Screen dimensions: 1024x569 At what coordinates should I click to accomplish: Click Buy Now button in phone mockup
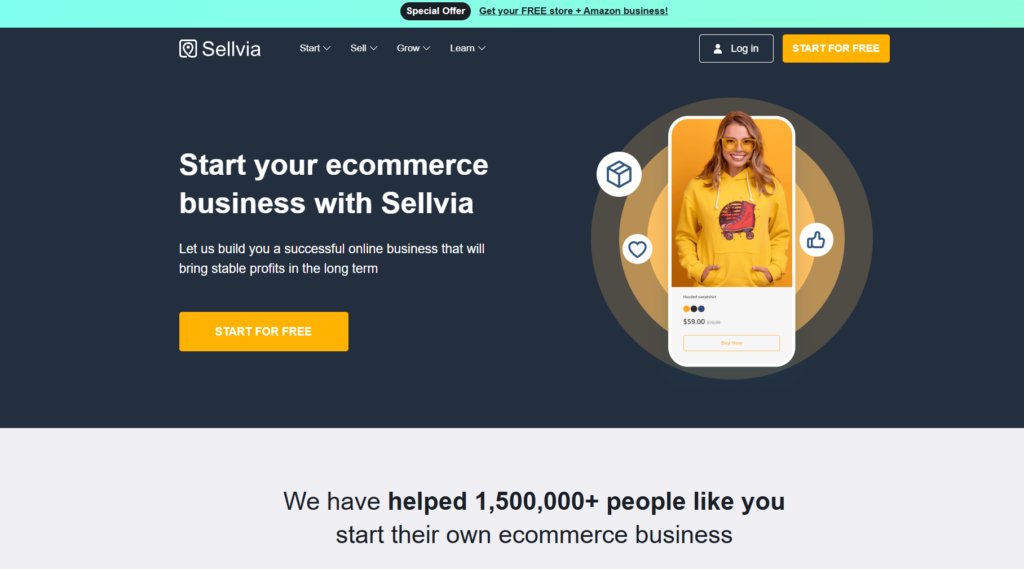point(731,343)
